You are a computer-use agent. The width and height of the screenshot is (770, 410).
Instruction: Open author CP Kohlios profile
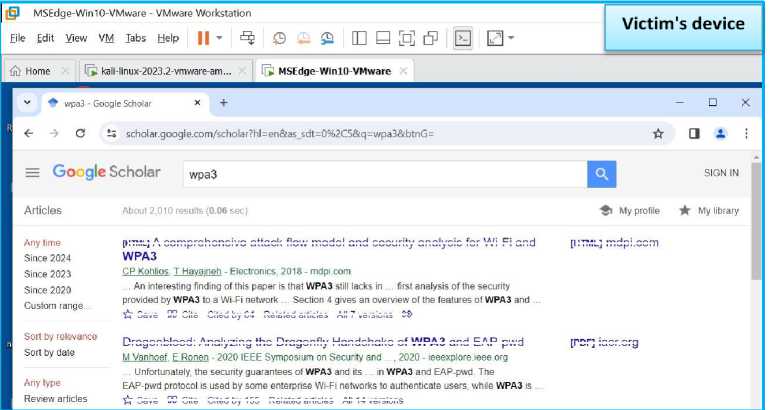coord(146,271)
